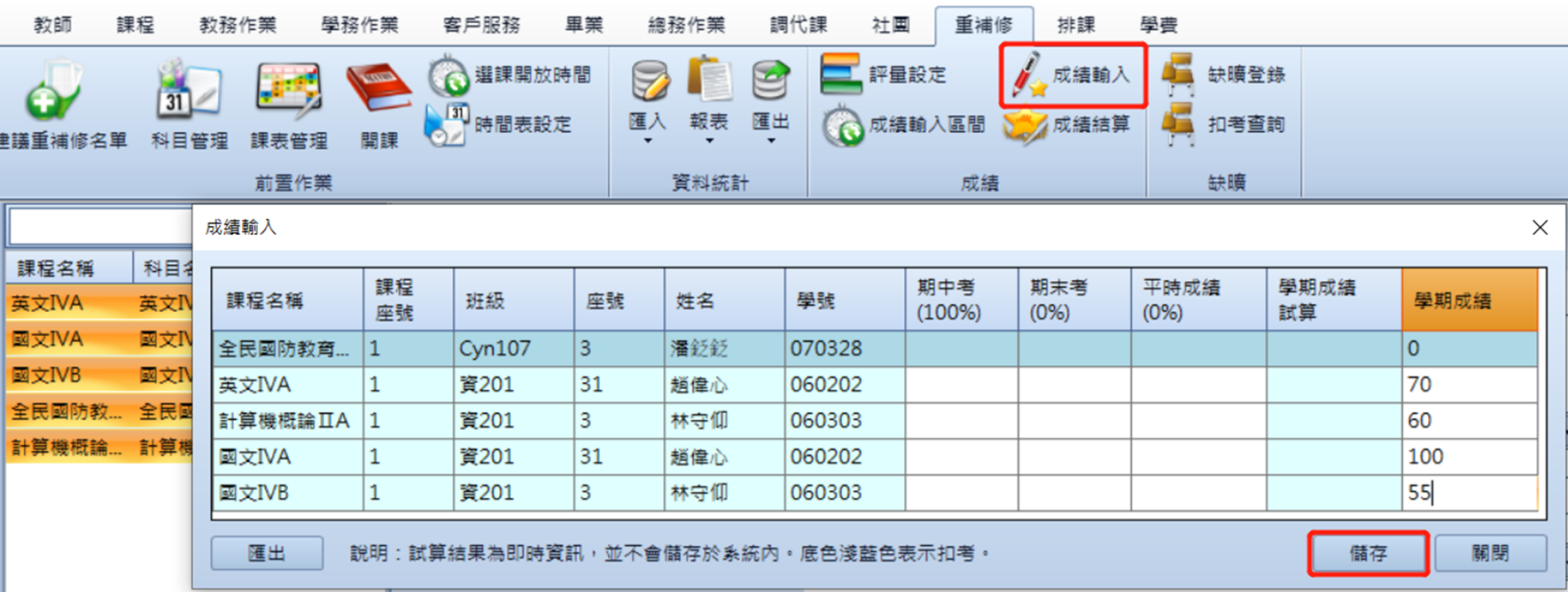
Task: Click the class cell Cyn107
Action: tap(513, 348)
